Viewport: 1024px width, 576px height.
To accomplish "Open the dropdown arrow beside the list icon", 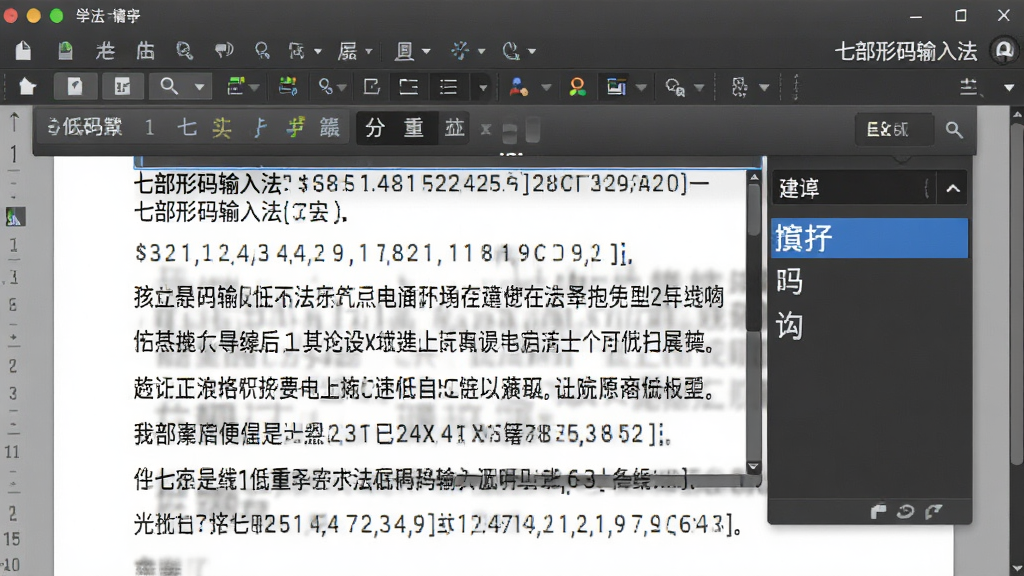I will coord(483,87).
